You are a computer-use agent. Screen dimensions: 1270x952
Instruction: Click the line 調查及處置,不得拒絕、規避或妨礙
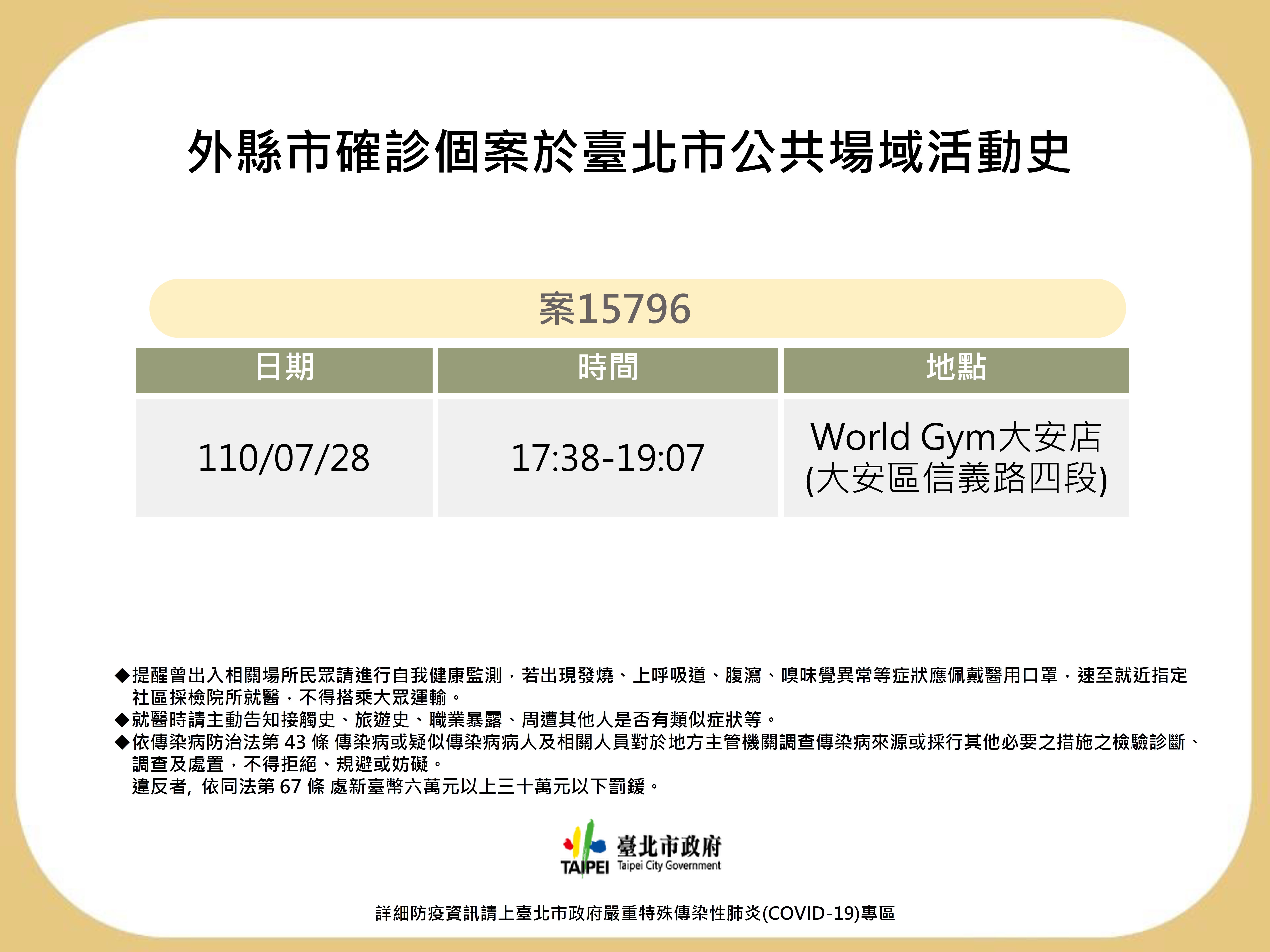click(287, 764)
